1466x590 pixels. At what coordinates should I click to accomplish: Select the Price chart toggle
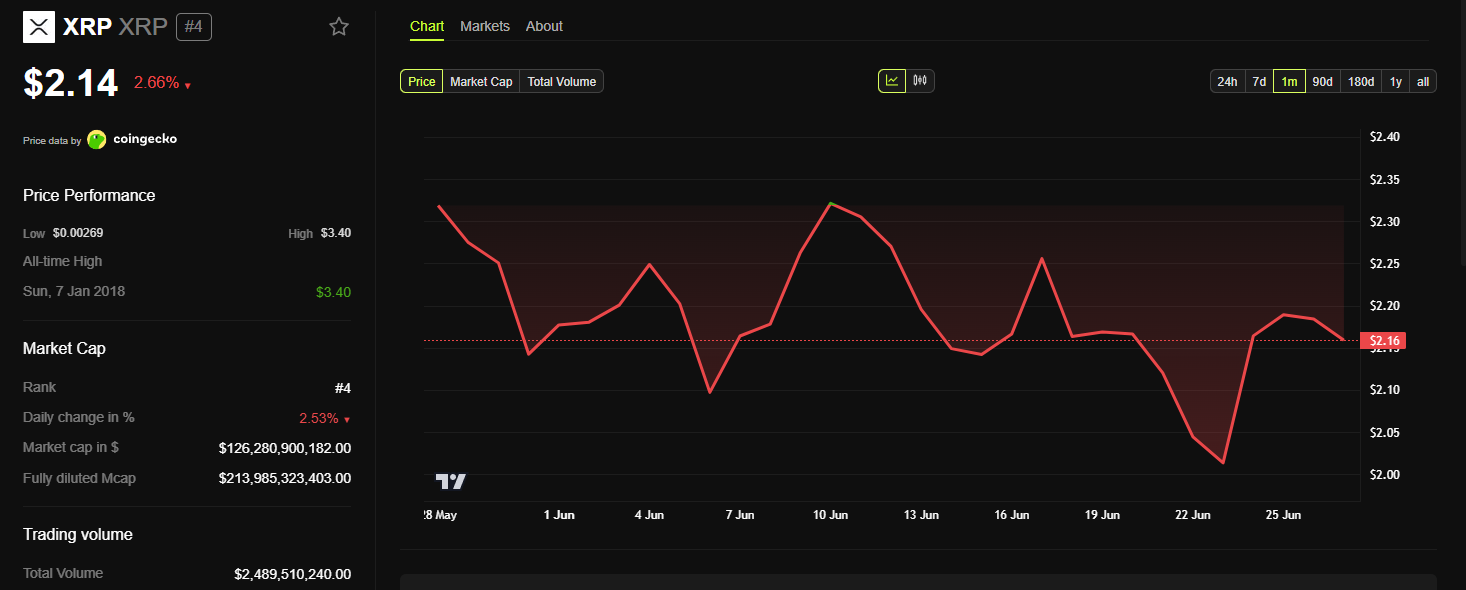click(x=422, y=82)
